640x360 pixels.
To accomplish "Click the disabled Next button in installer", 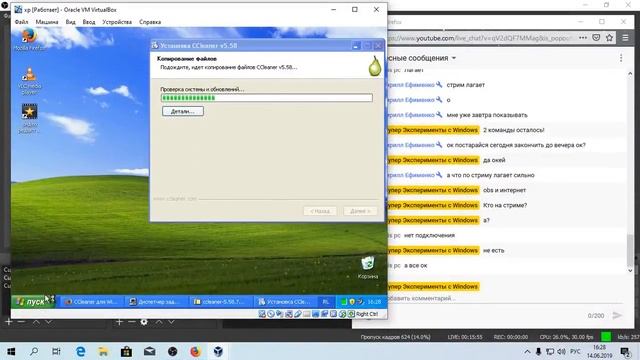I will [x=360, y=211].
